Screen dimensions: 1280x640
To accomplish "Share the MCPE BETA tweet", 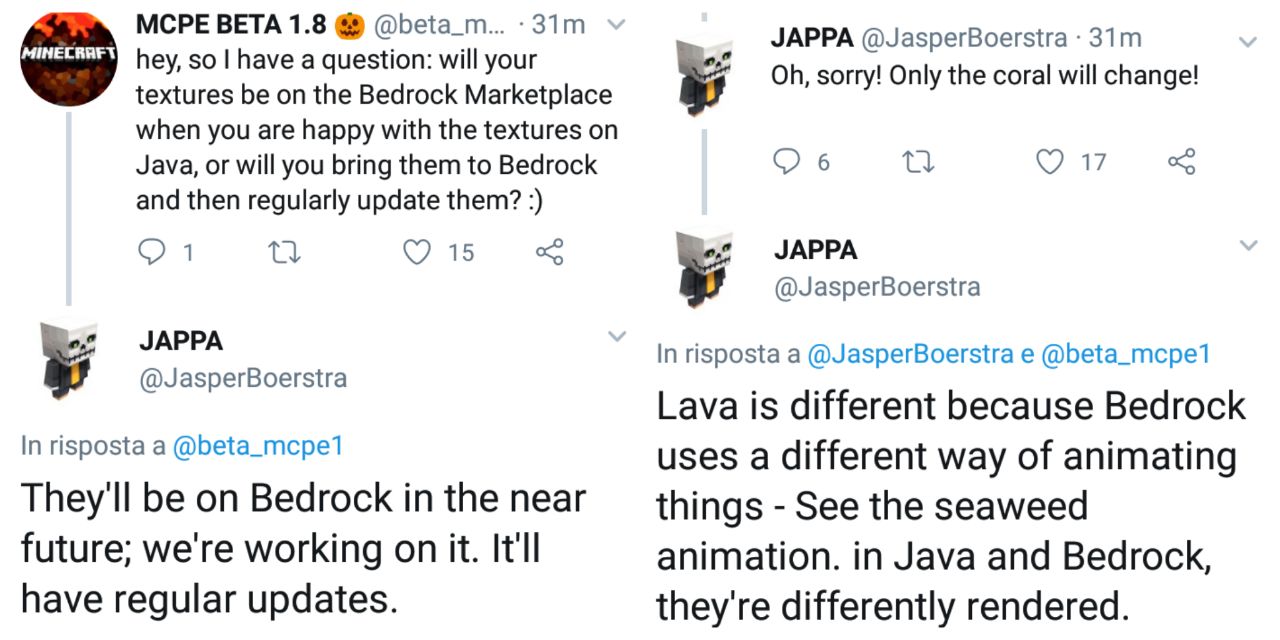I will pos(550,252).
